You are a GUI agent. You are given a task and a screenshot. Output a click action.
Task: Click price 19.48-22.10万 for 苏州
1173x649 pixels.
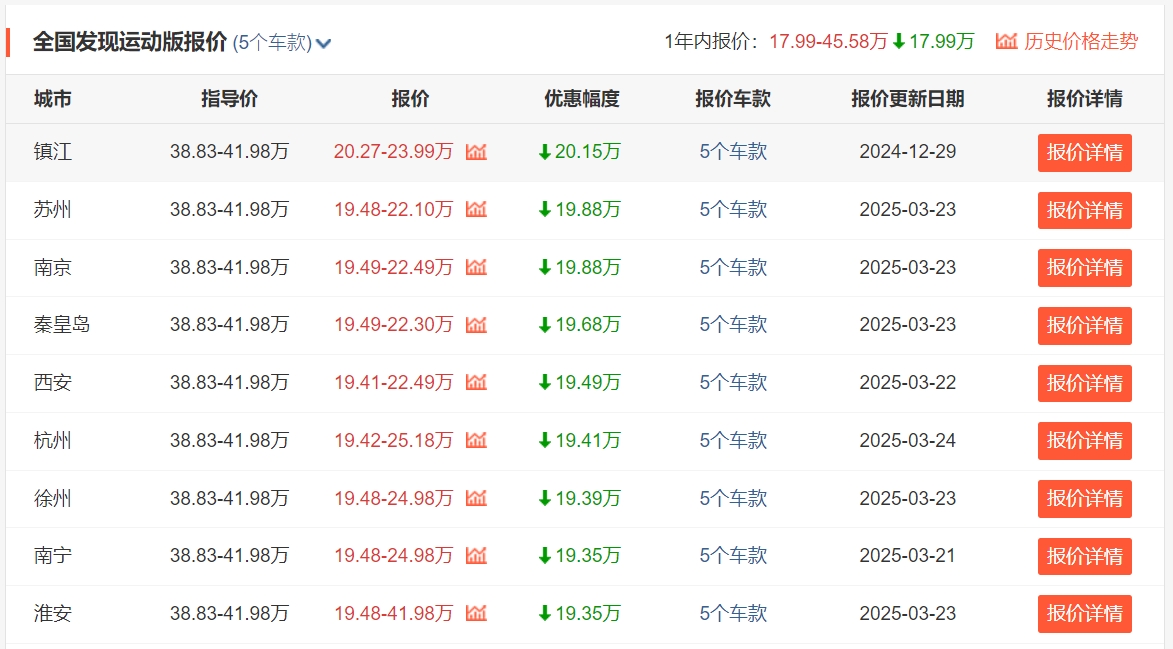tap(393, 209)
